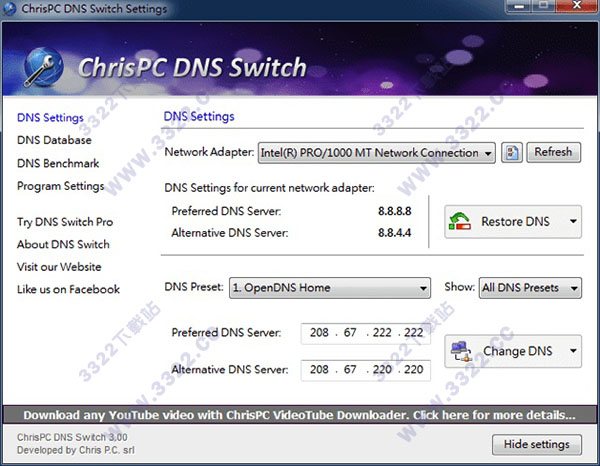Open Program Settings in the sidebar
Viewport: 600px width, 466px height.
60,186
